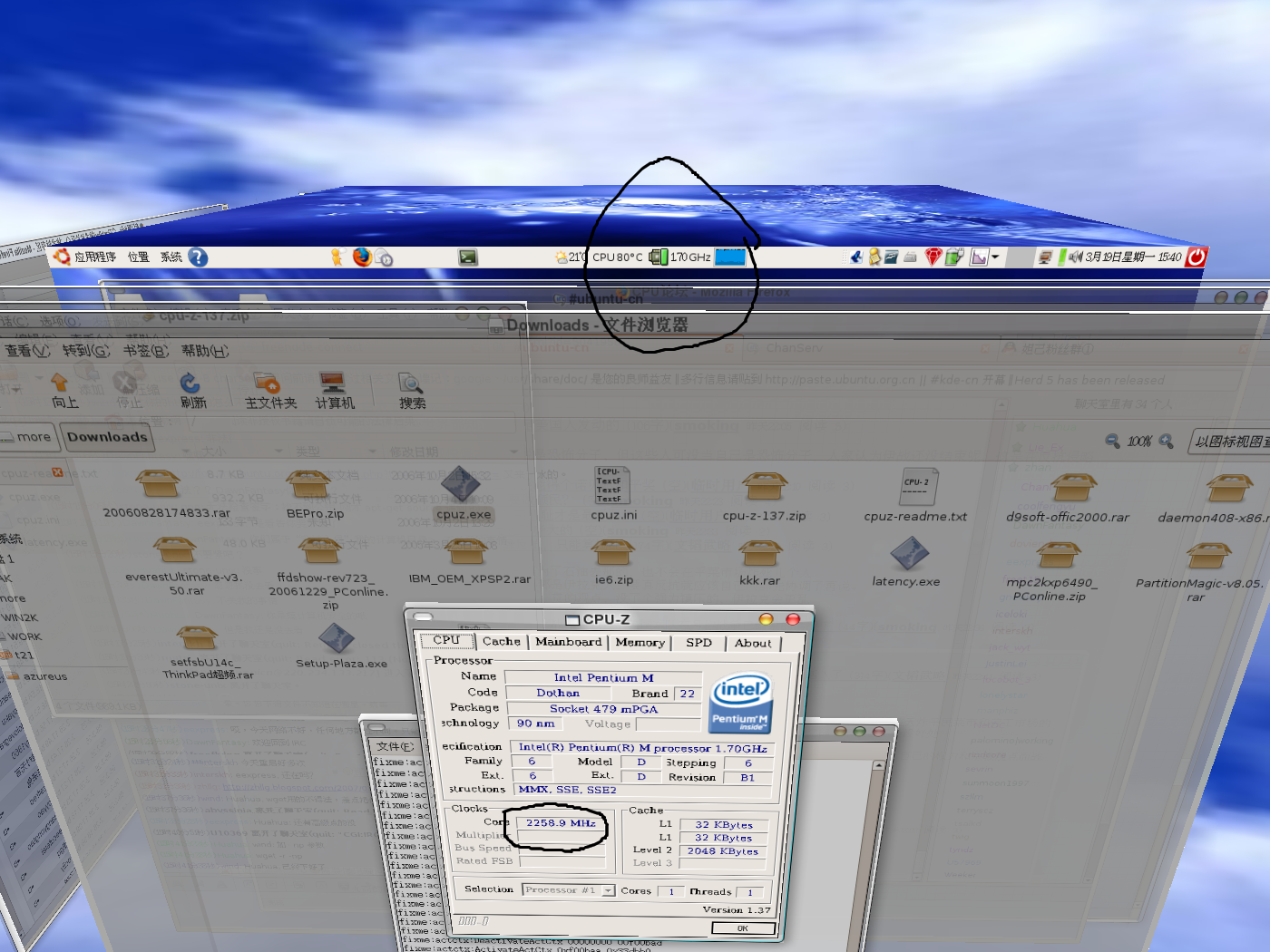
Task: Open the 帮助(H) menu
Action: click(205, 351)
